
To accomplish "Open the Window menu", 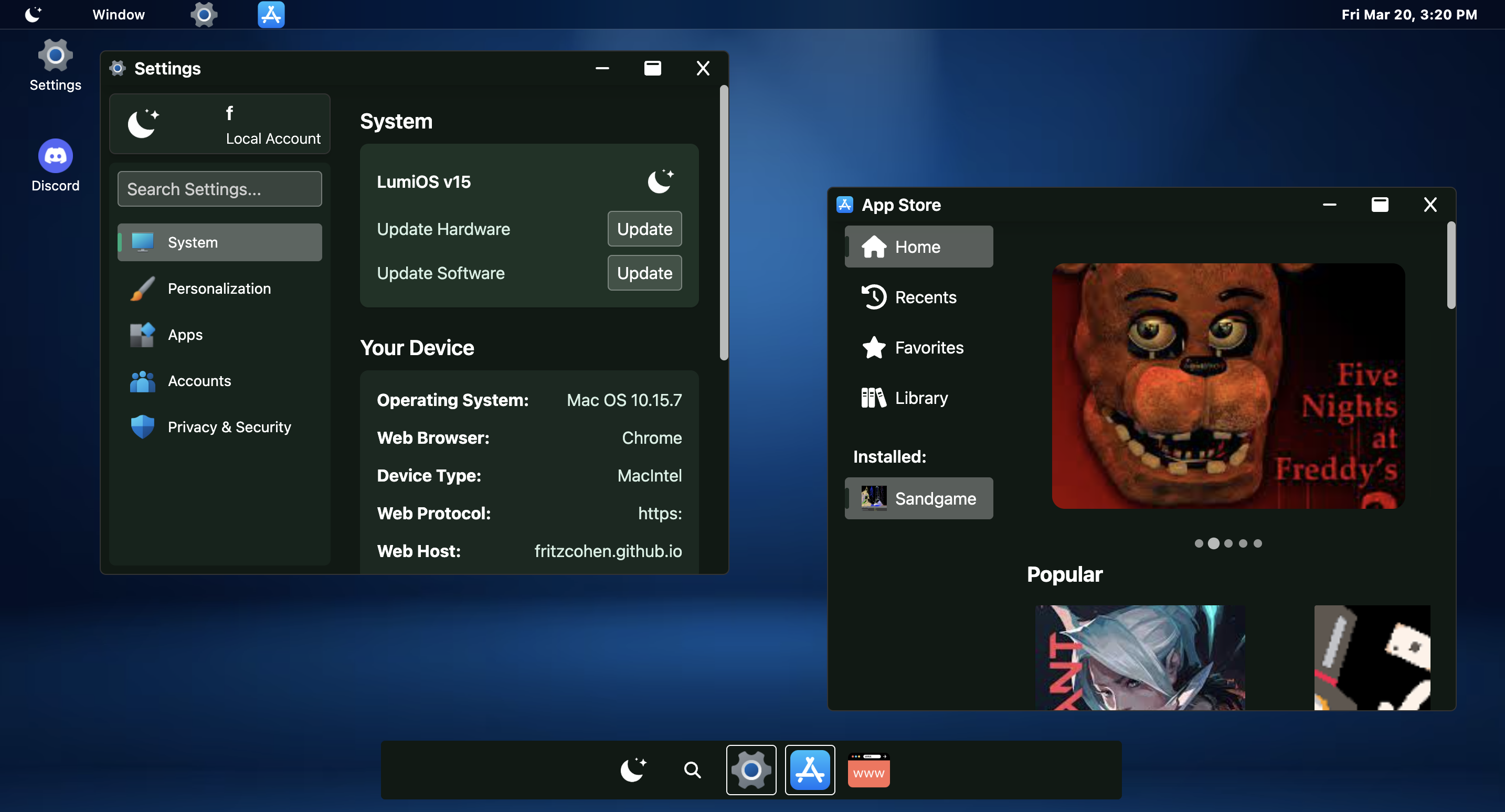I will [119, 15].
